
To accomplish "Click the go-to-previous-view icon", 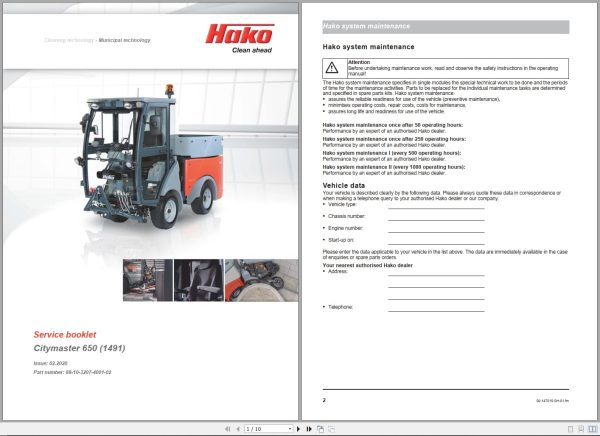I will point(320,429).
